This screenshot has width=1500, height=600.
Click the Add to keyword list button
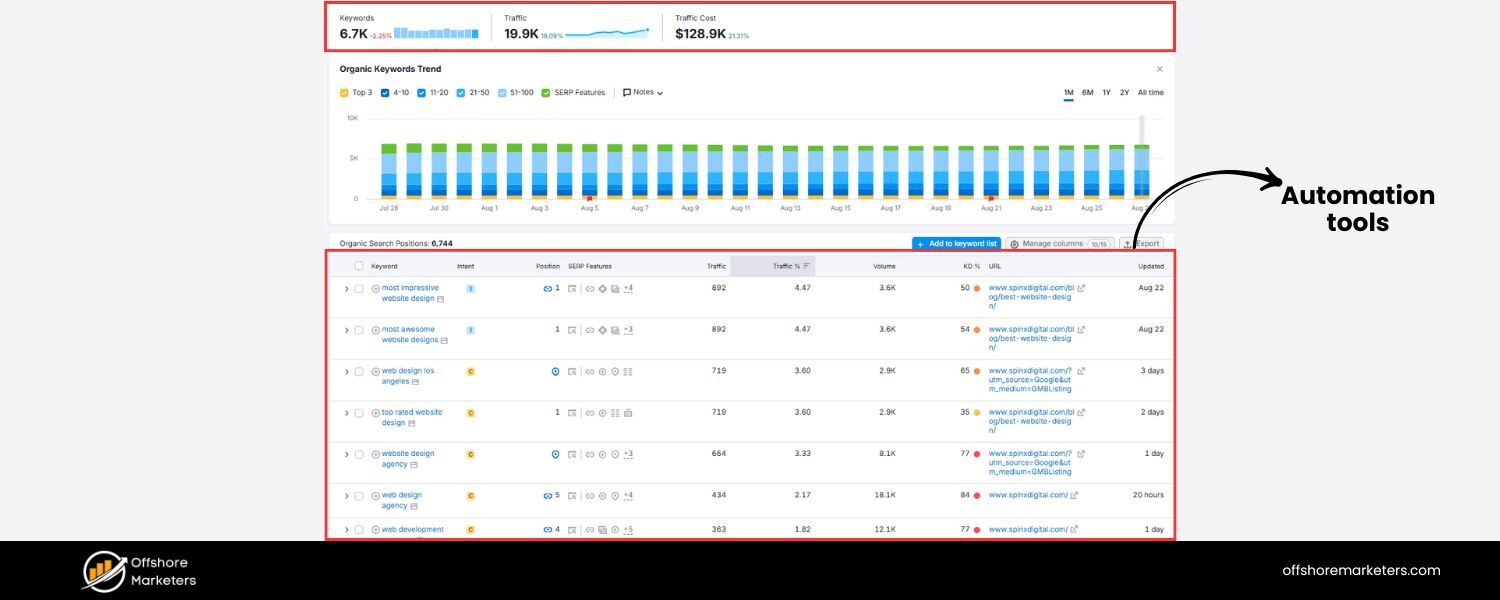[956, 243]
